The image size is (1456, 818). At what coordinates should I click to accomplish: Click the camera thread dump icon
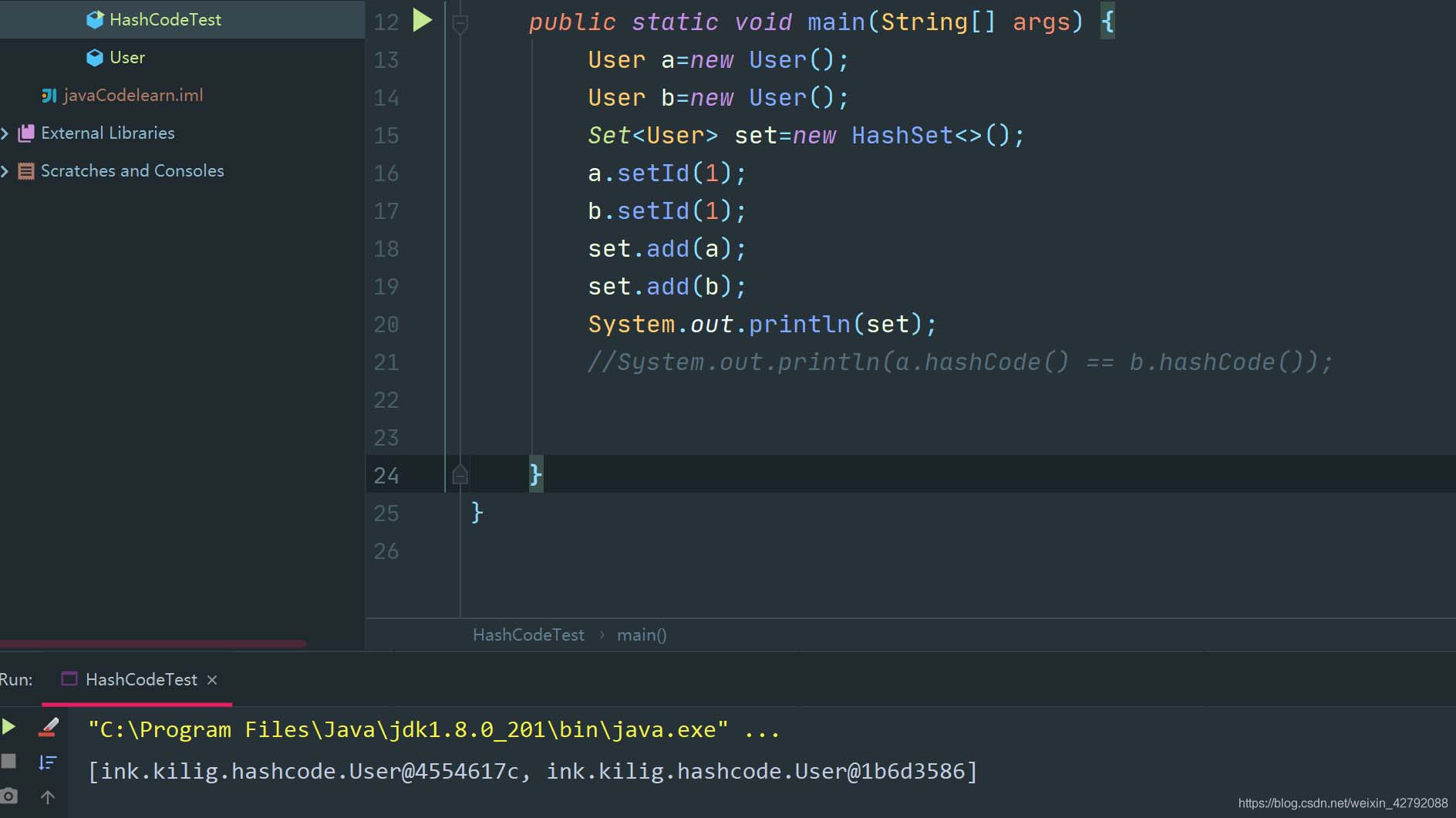click(8, 796)
